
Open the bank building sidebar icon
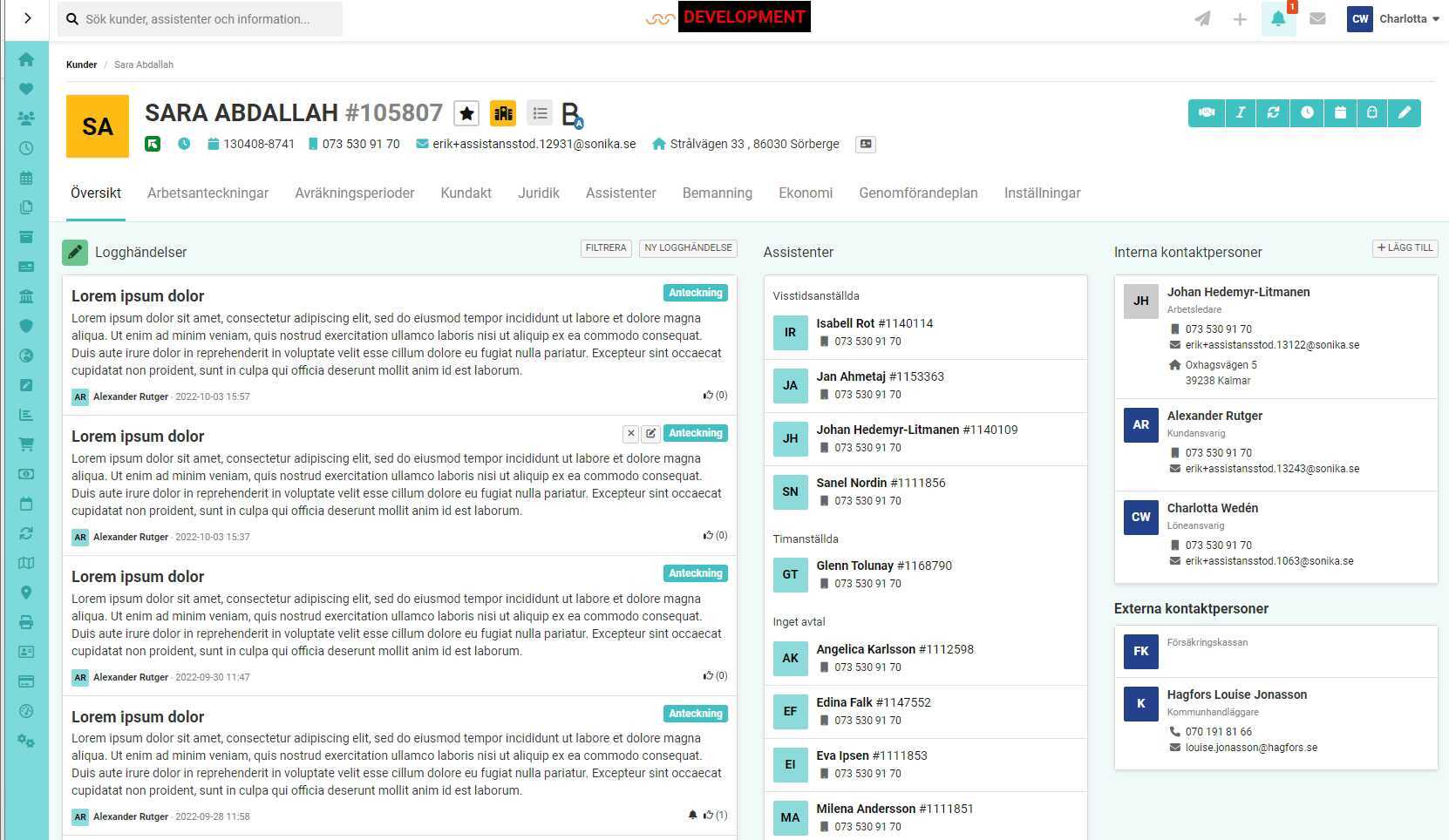point(26,296)
